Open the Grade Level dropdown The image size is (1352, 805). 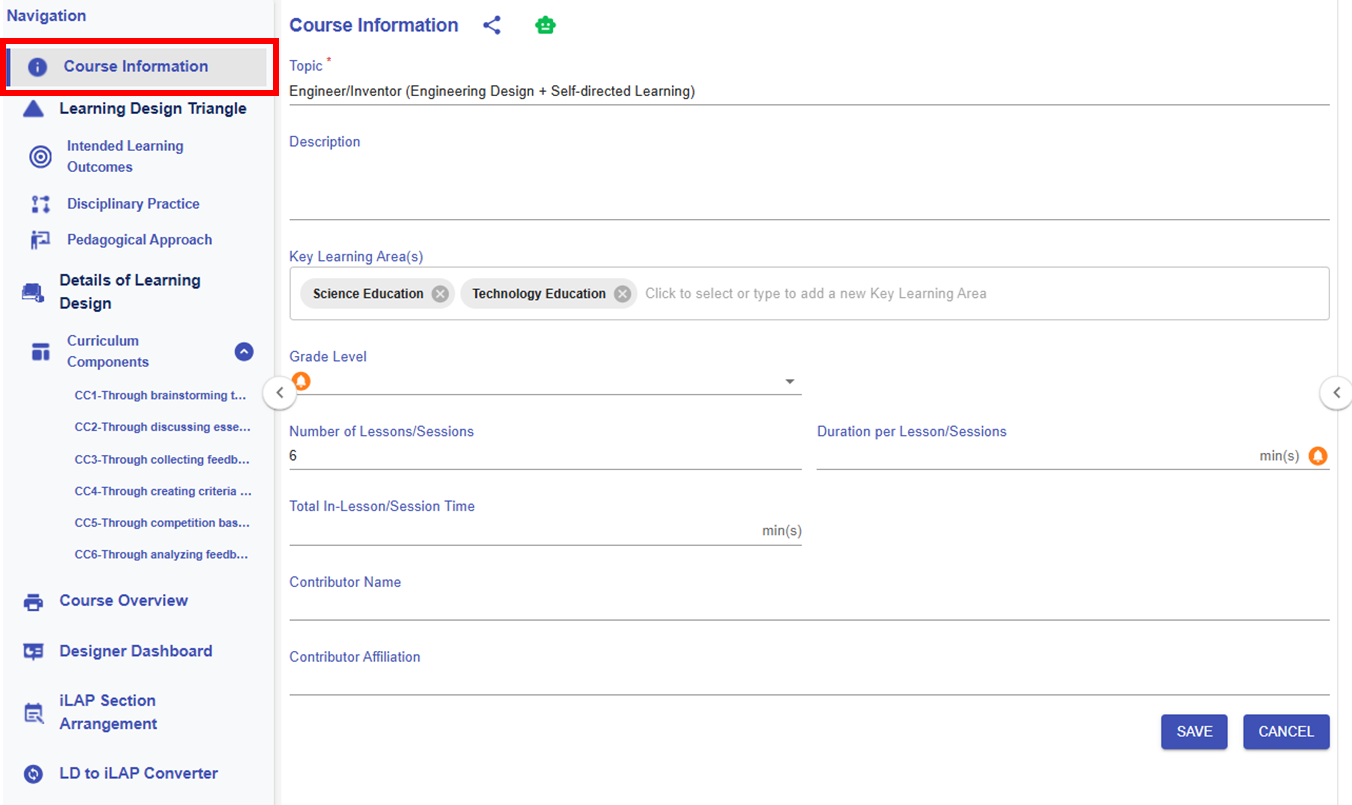click(789, 382)
